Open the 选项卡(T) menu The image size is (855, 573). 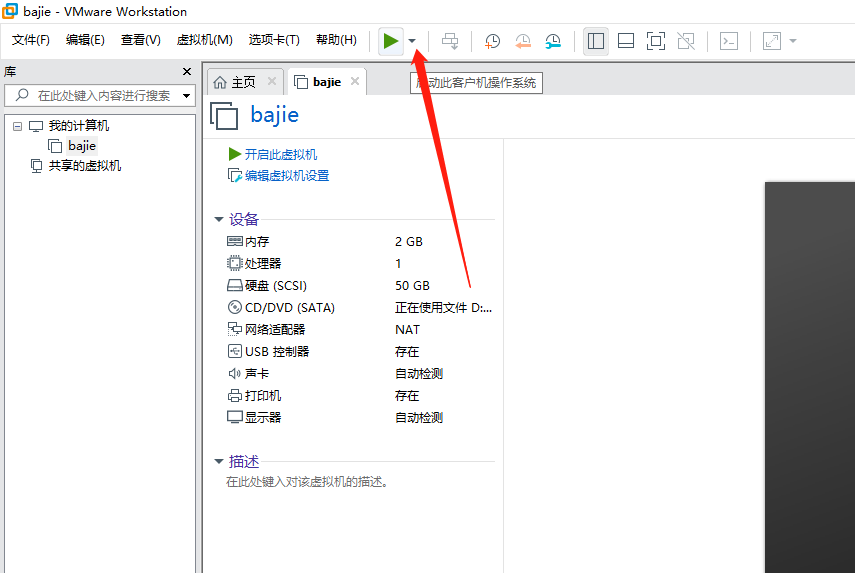(274, 40)
